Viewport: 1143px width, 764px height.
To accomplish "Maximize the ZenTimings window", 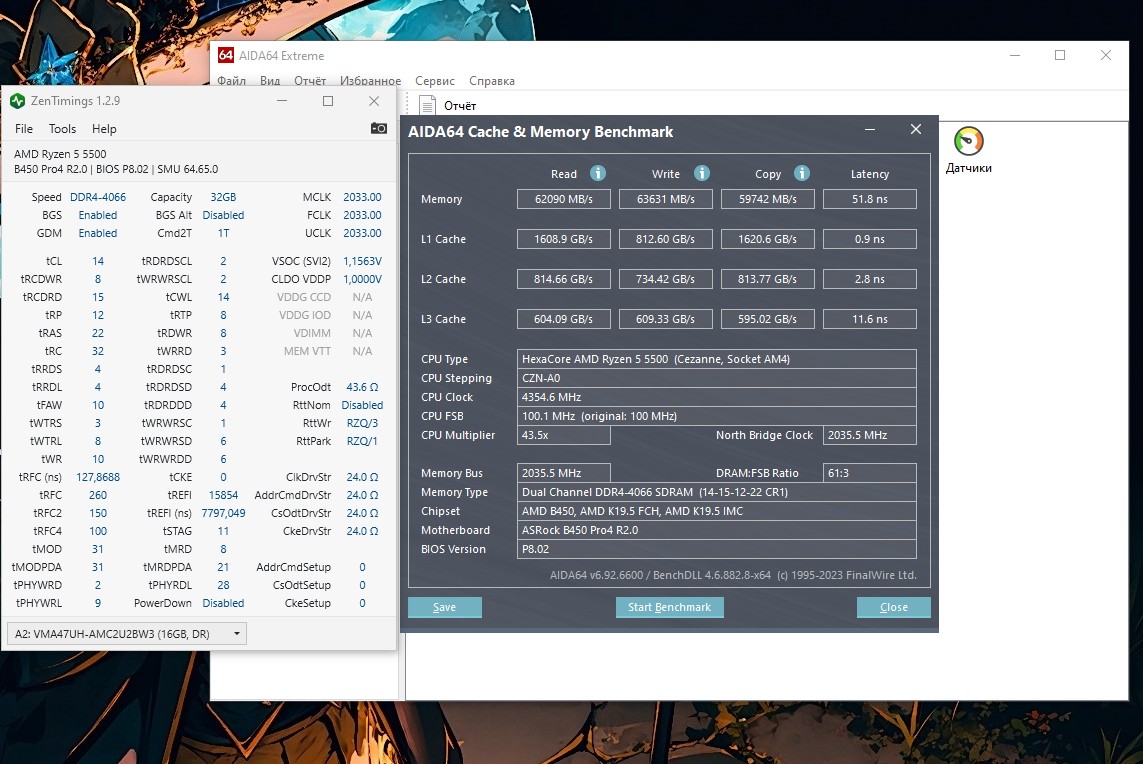I will point(328,101).
